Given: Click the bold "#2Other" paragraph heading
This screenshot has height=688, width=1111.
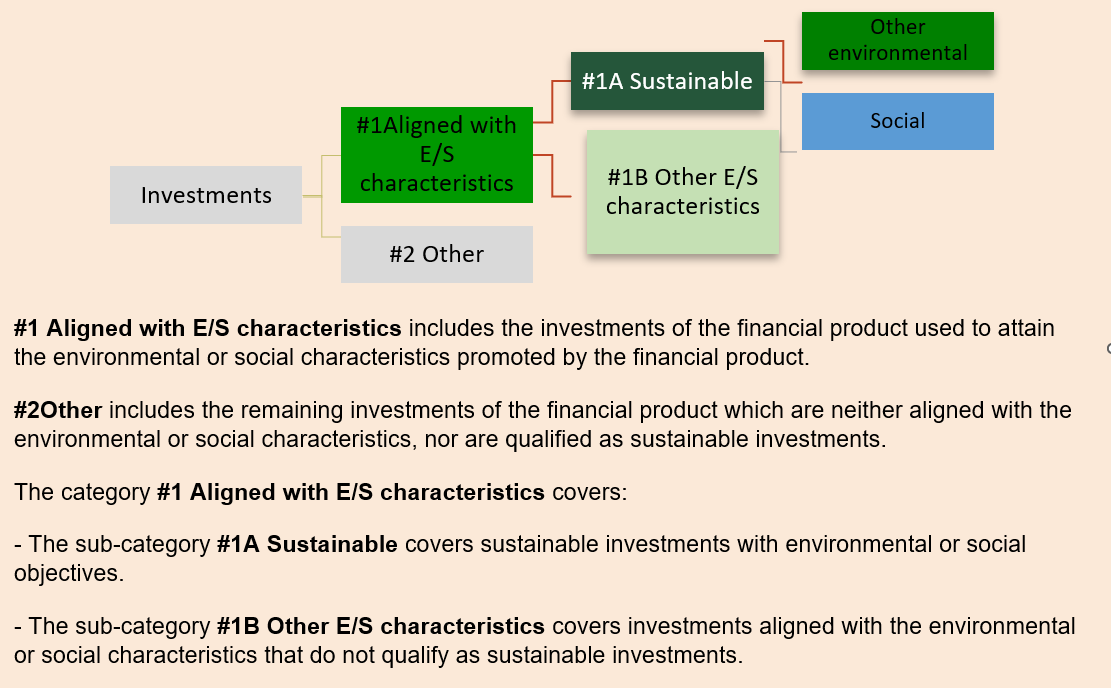Looking at the screenshot, I should click(58, 410).
